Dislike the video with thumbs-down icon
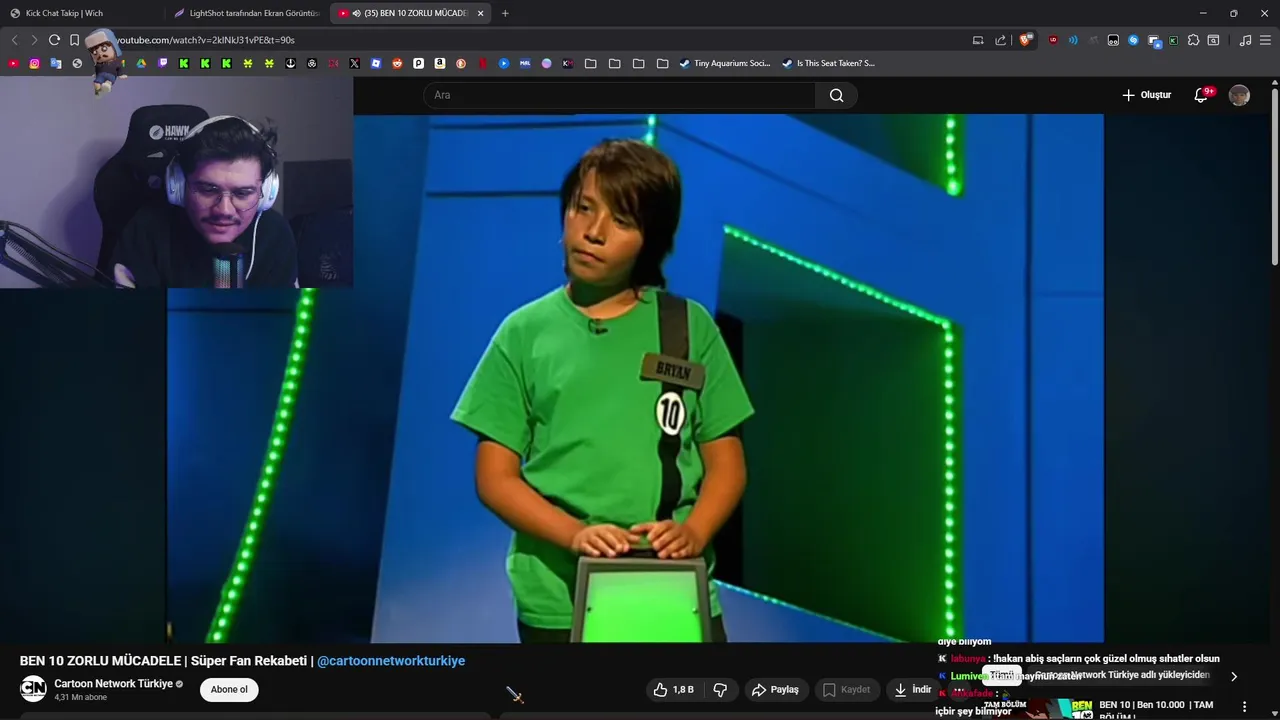 [720, 689]
